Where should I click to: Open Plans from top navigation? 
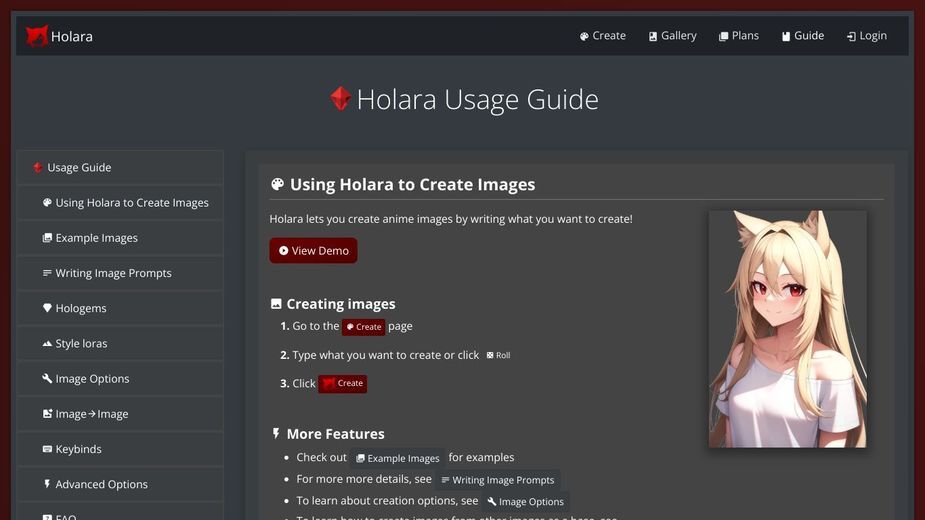coord(739,36)
